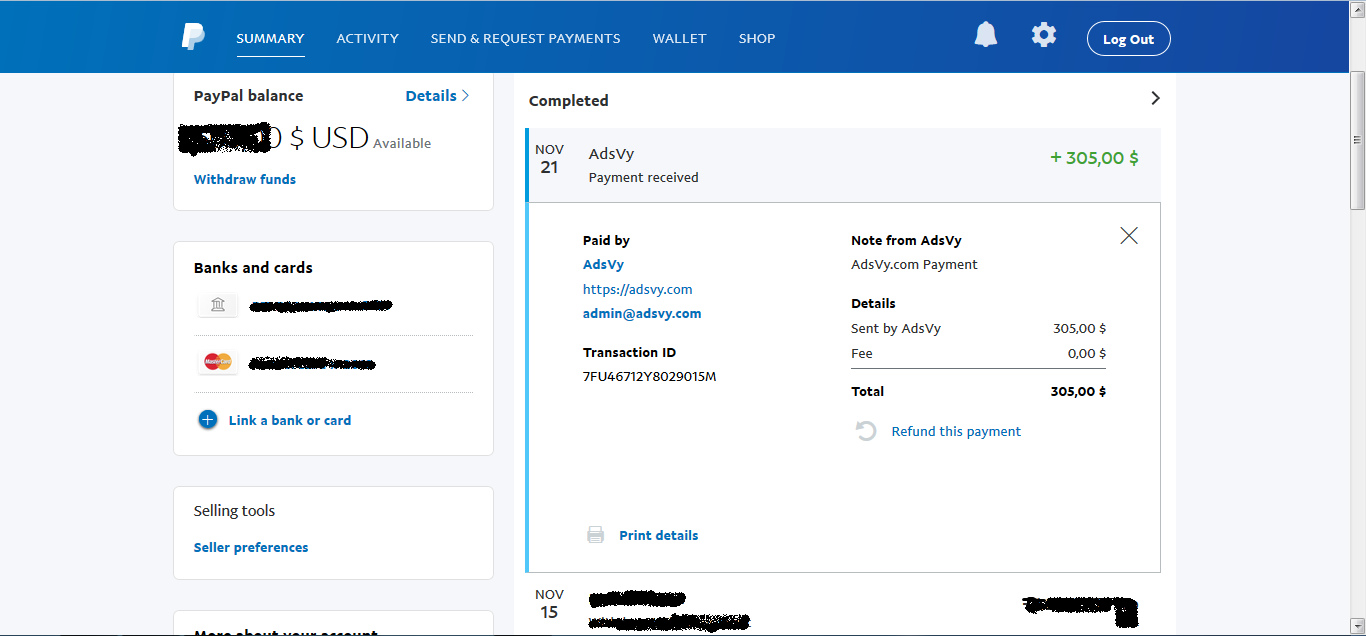Click the AdsVy.com Payment note text

point(914,265)
